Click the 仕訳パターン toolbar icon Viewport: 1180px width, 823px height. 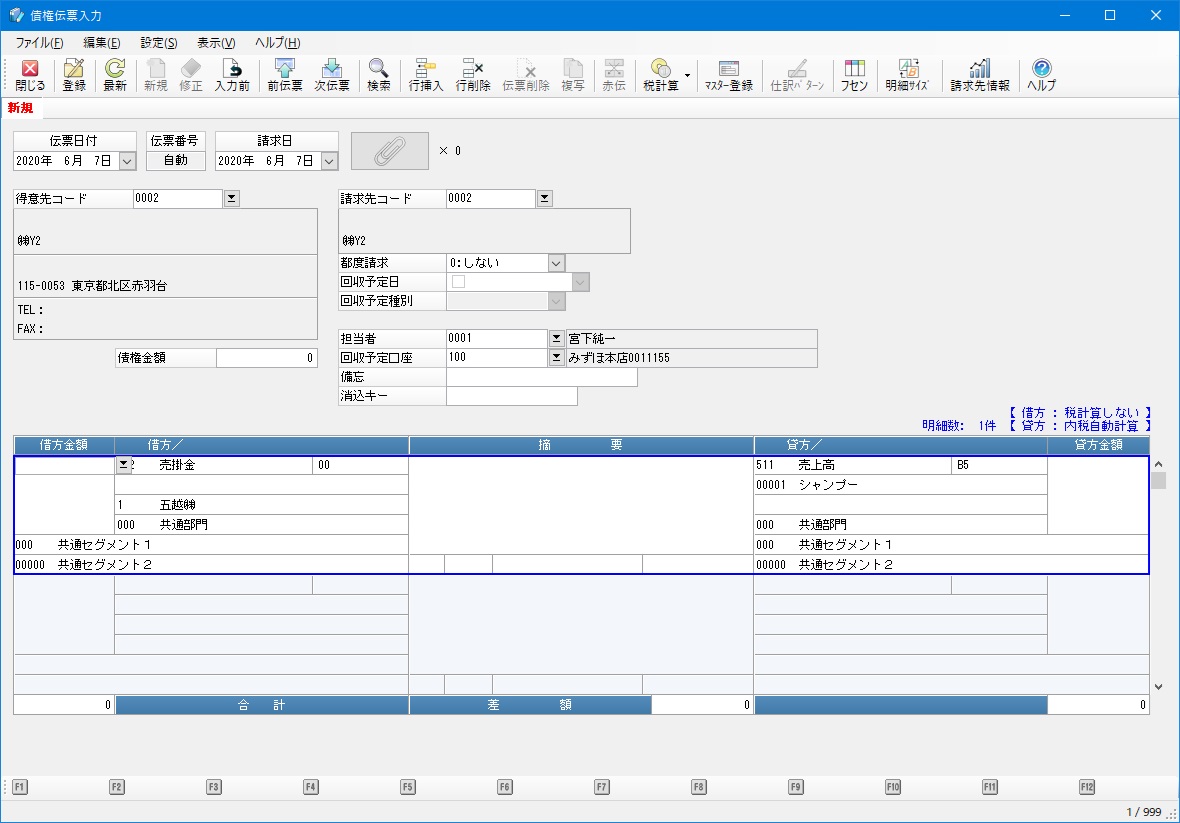797,75
